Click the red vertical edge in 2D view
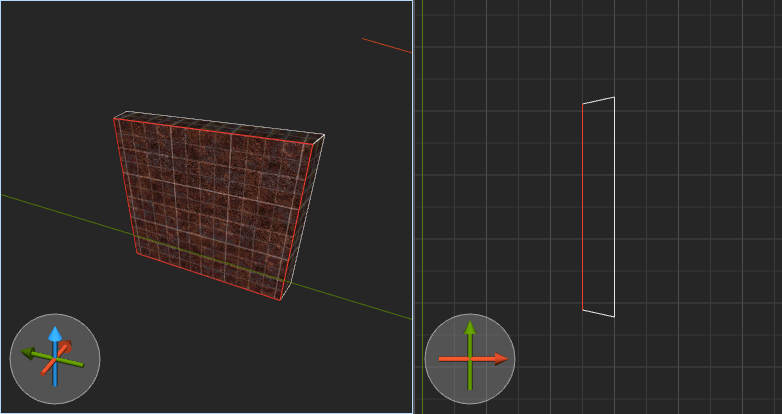This screenshot has width=782, height=414. point(583,205)
